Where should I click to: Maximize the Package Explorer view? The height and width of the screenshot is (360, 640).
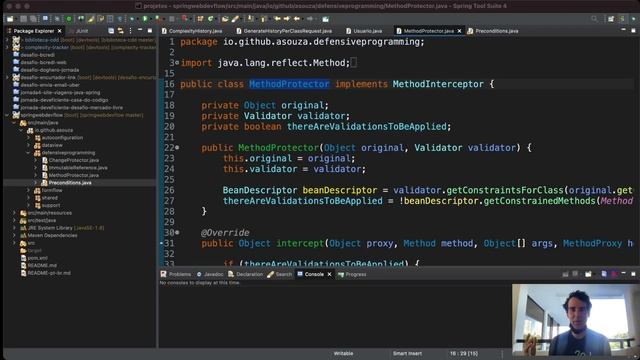[x=150, y=31]
